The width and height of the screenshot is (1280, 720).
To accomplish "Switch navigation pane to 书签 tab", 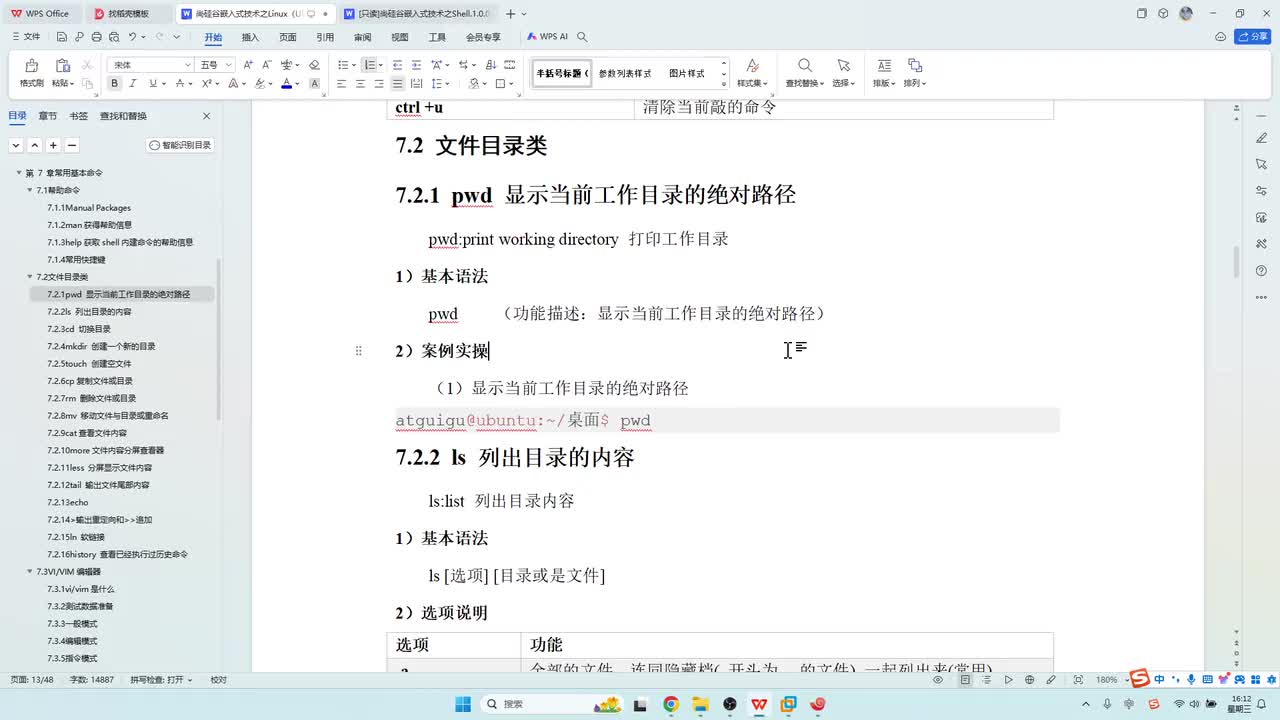I will tap(78, 116).
